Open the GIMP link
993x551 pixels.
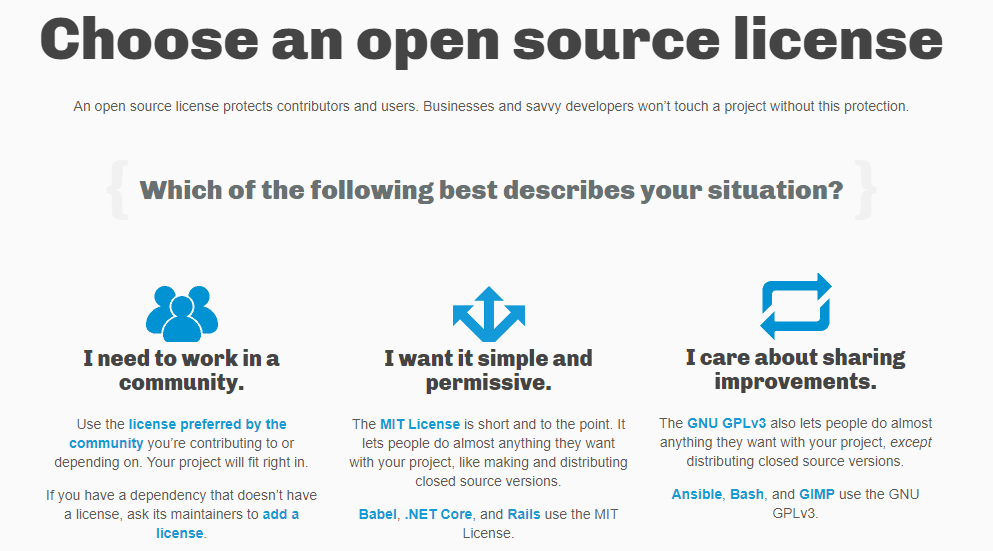click(x=817, y=495)
